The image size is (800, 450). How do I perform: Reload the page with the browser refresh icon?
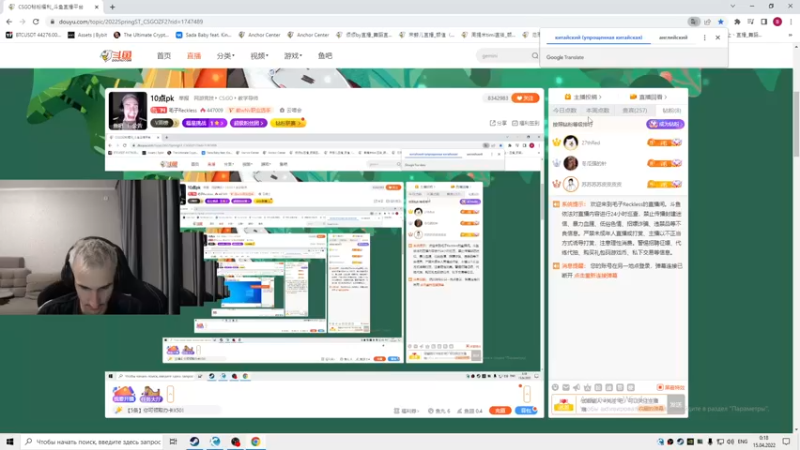pyautogui.click(x=36, y=22)
